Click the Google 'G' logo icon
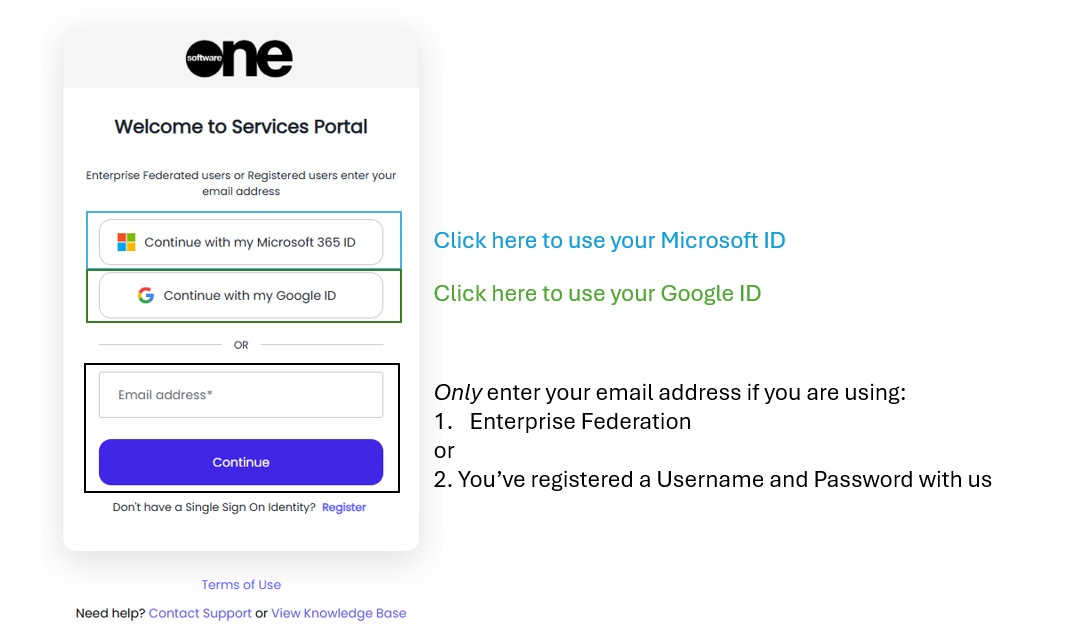This screenshot has height=643, width=1069. point(146,295)
